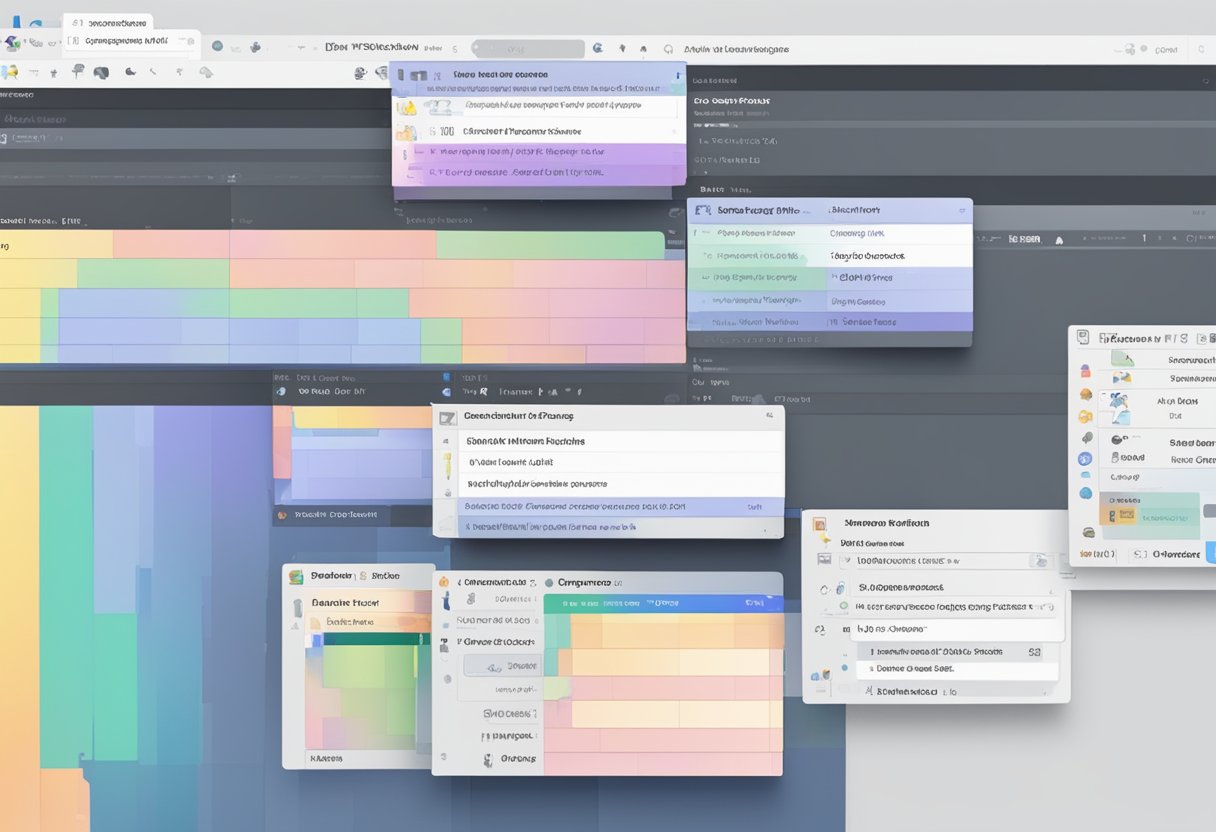This screenshot has height=832, width=1216.
Task: Open the dropdown in the floating panel header
Action: click(961, 210)
